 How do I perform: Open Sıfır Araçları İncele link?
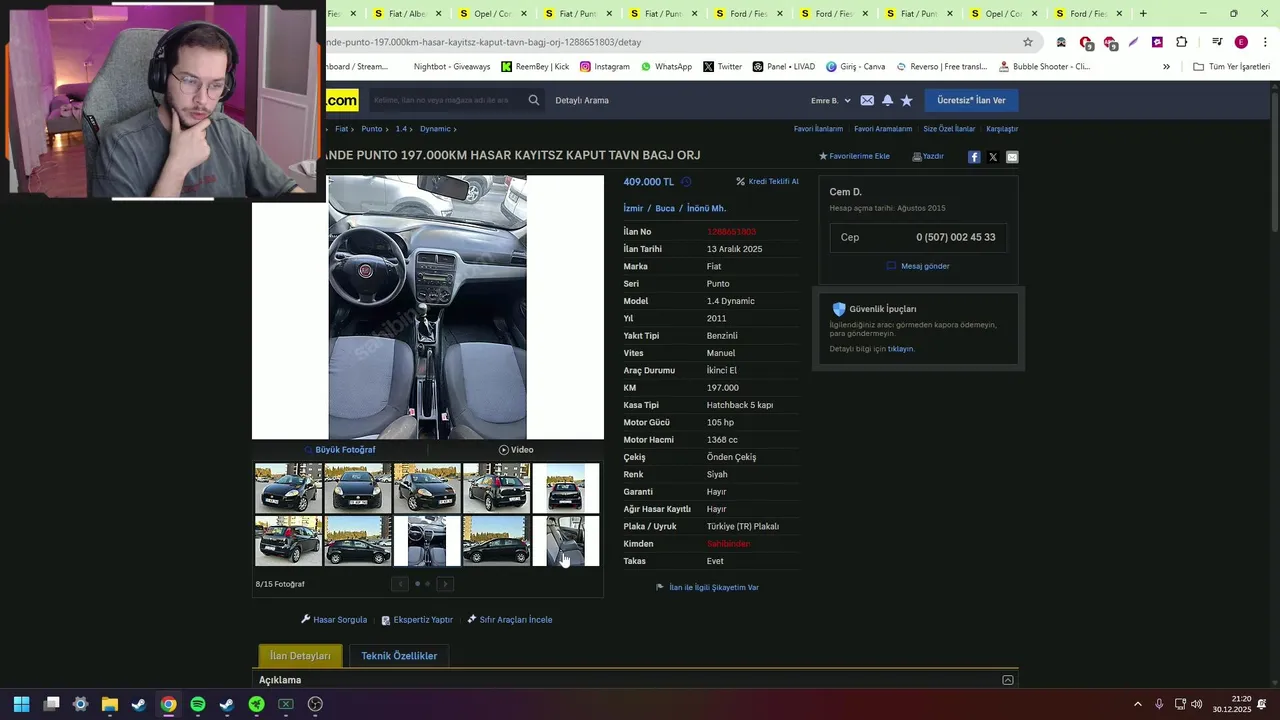[x=509, y=620]
